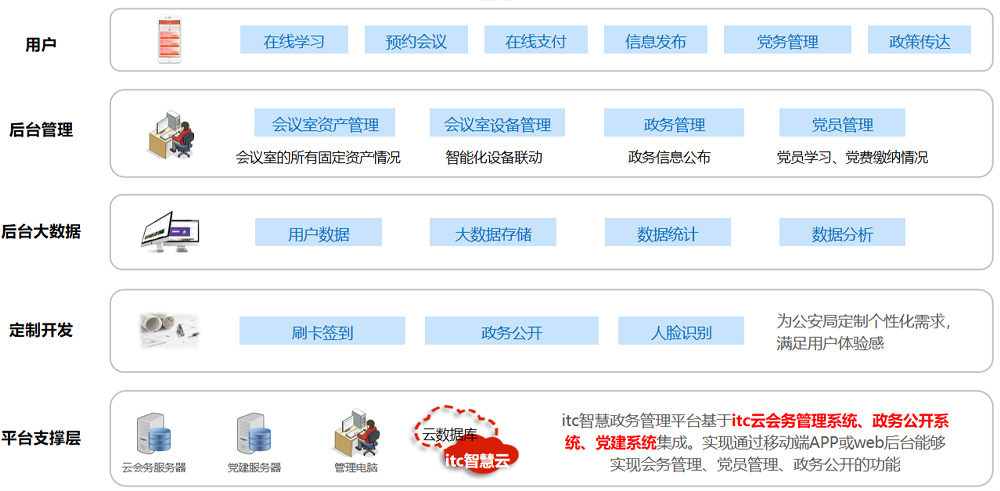Choose the 政策传达 block

click(x=919, y=41)
